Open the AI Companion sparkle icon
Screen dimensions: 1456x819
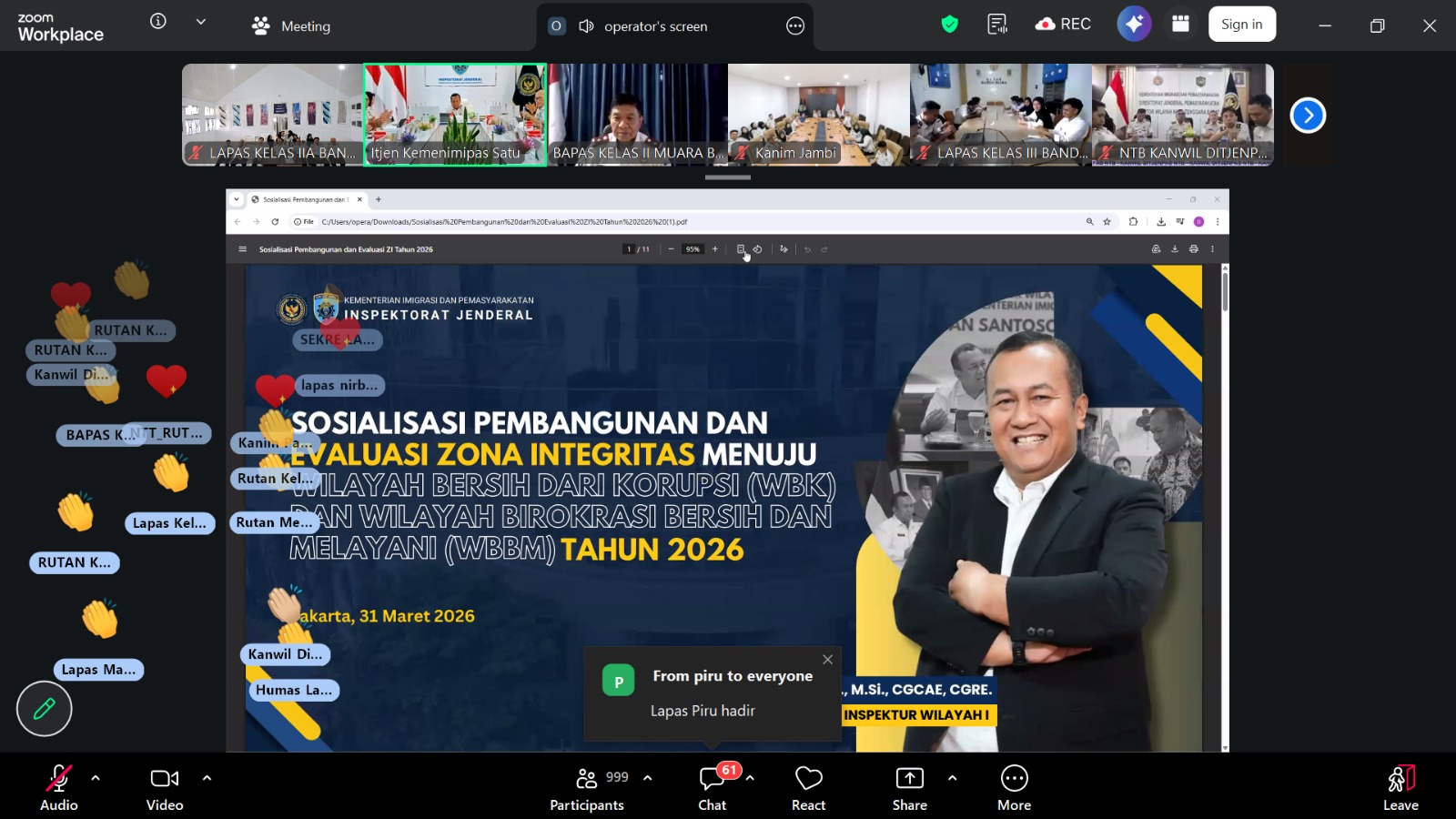point(1134,25)
